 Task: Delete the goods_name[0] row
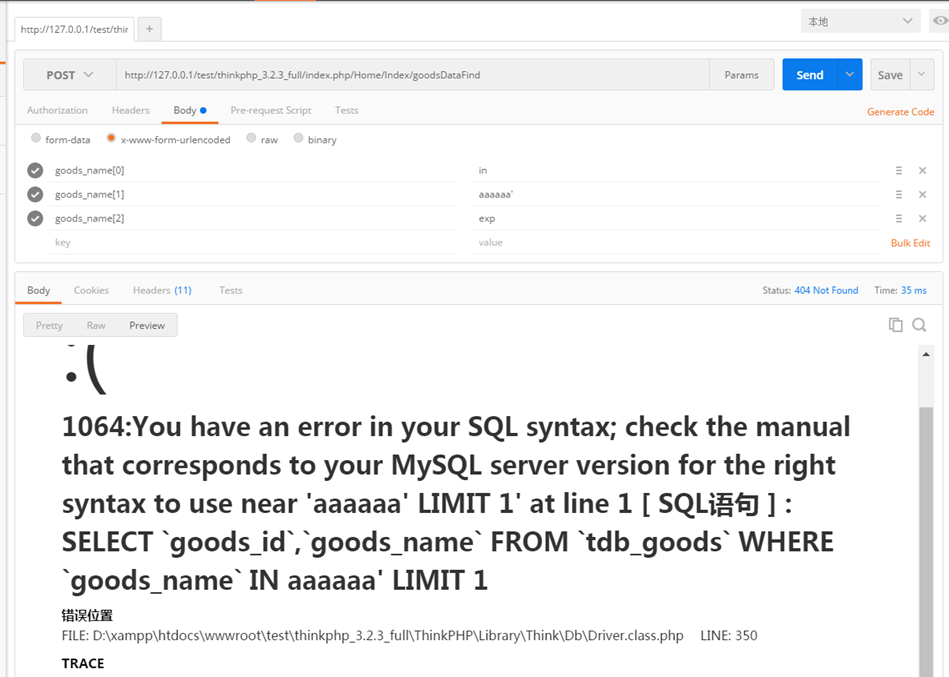(922, 171)
